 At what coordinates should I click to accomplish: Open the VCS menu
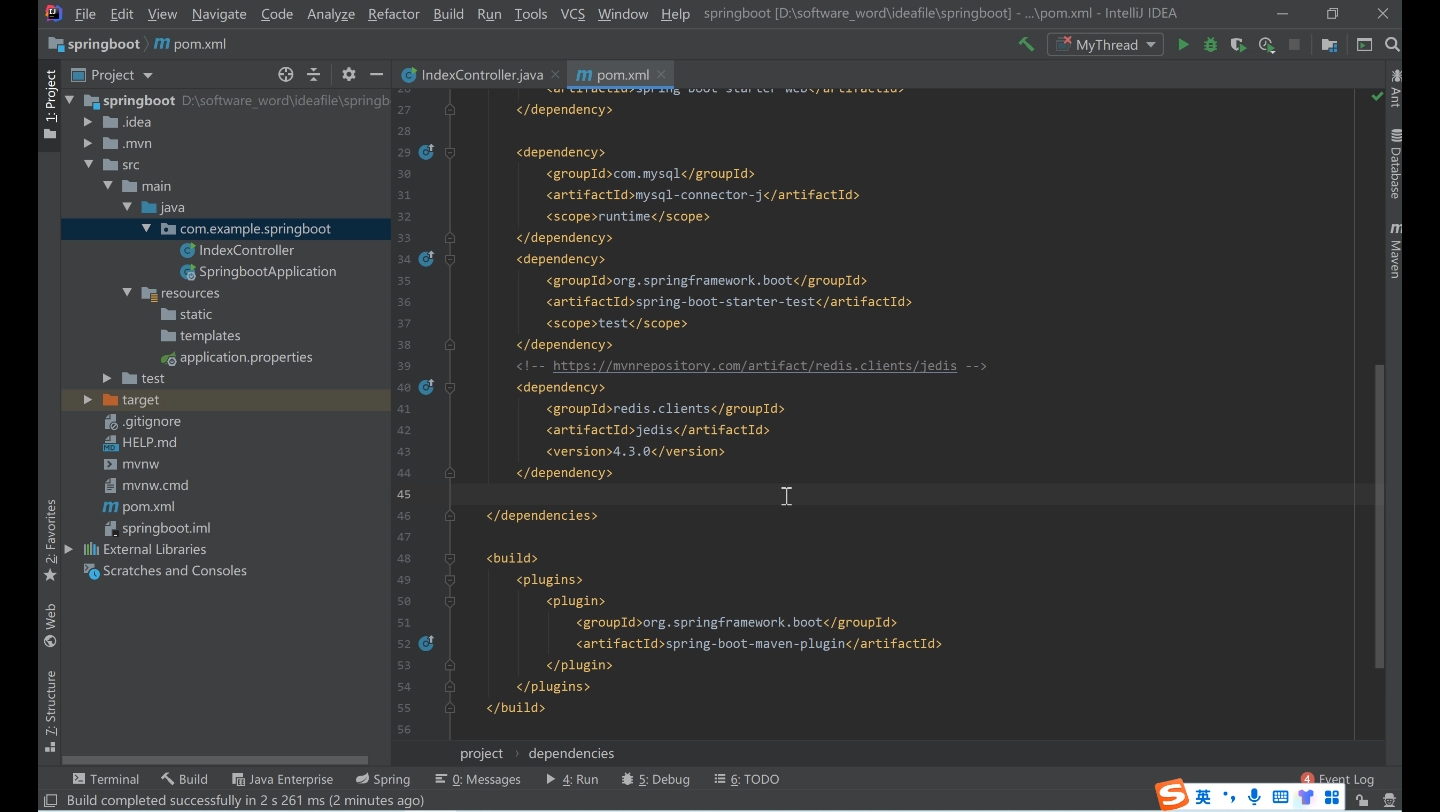pyautogui.click(x=573, y=14)
